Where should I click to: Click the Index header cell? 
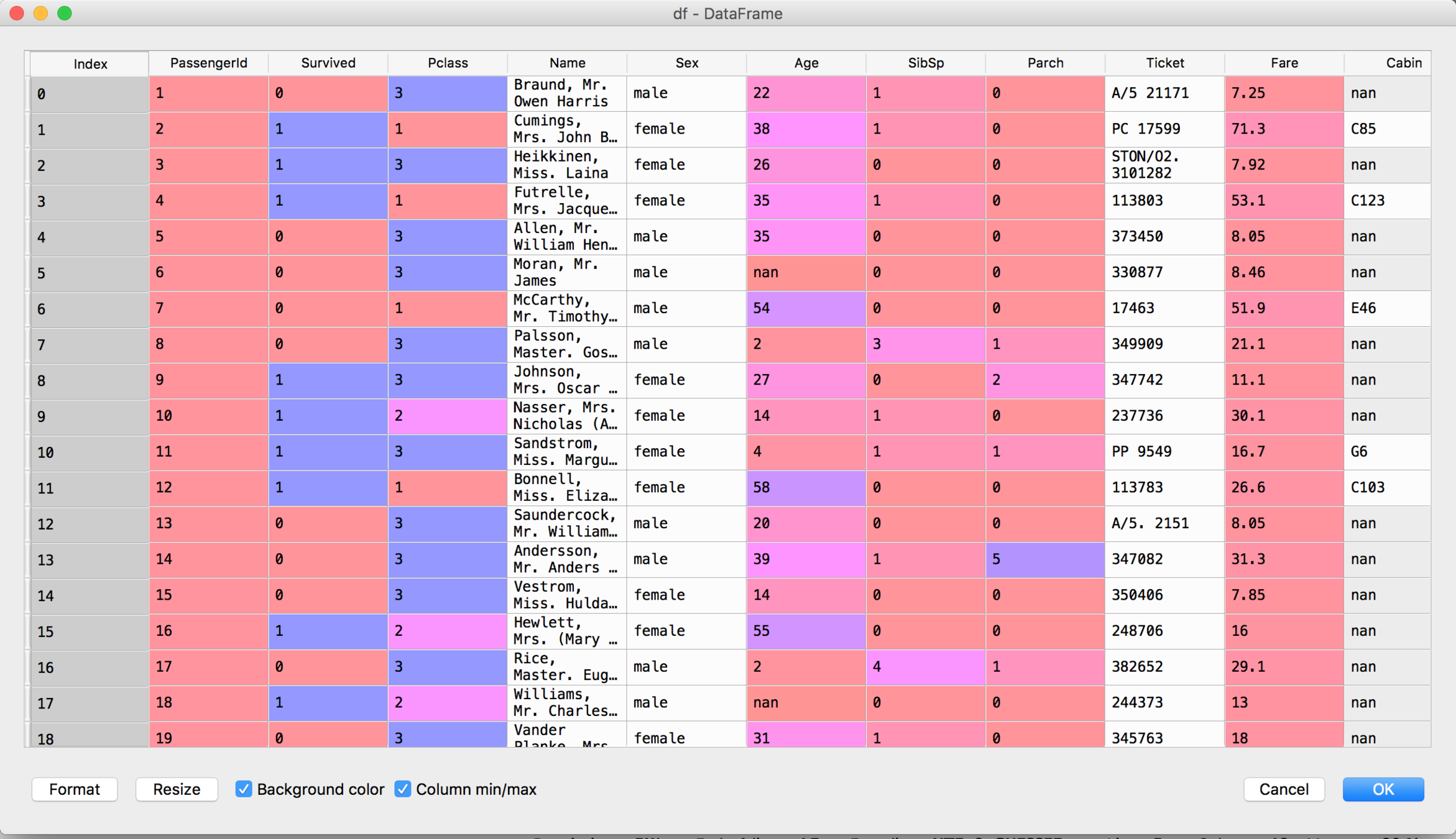click(x=90, y=64)
